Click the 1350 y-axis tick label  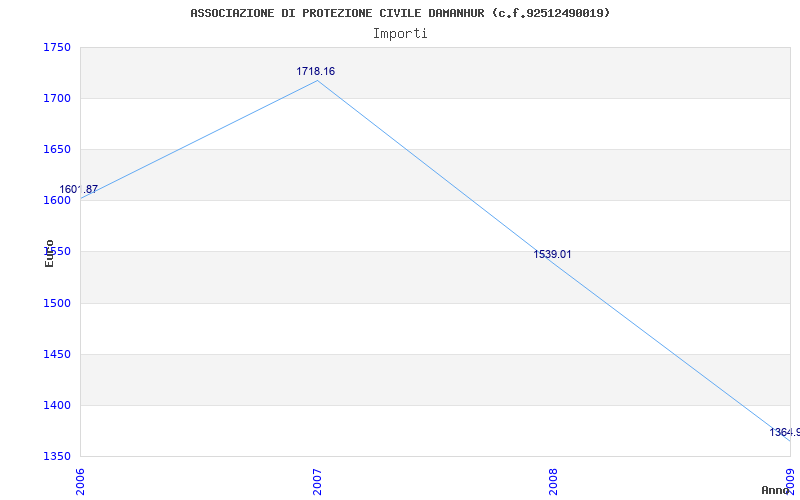point(56,456)
